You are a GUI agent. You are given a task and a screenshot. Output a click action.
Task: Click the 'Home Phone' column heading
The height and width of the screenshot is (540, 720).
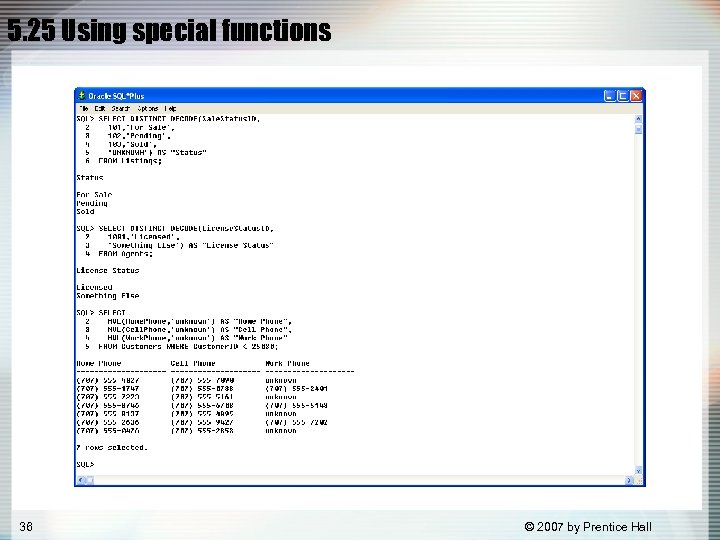point(99,363)
